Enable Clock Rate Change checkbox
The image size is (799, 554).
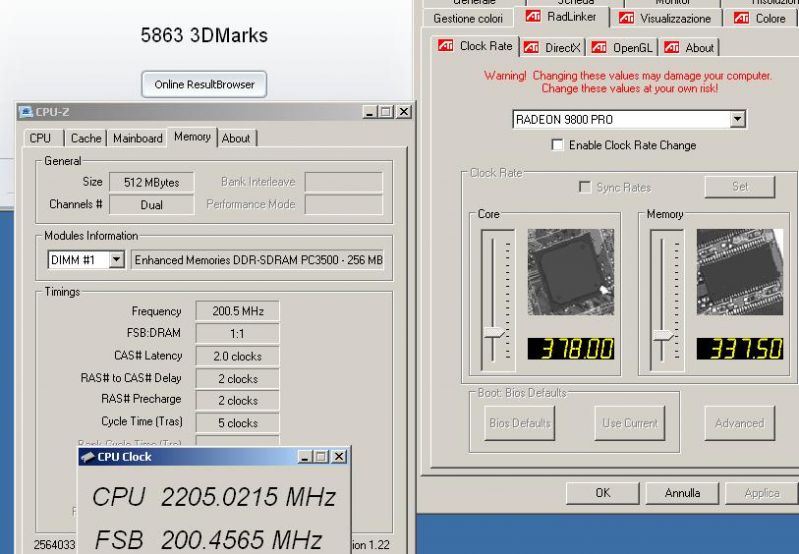click(x=557, y=145)
